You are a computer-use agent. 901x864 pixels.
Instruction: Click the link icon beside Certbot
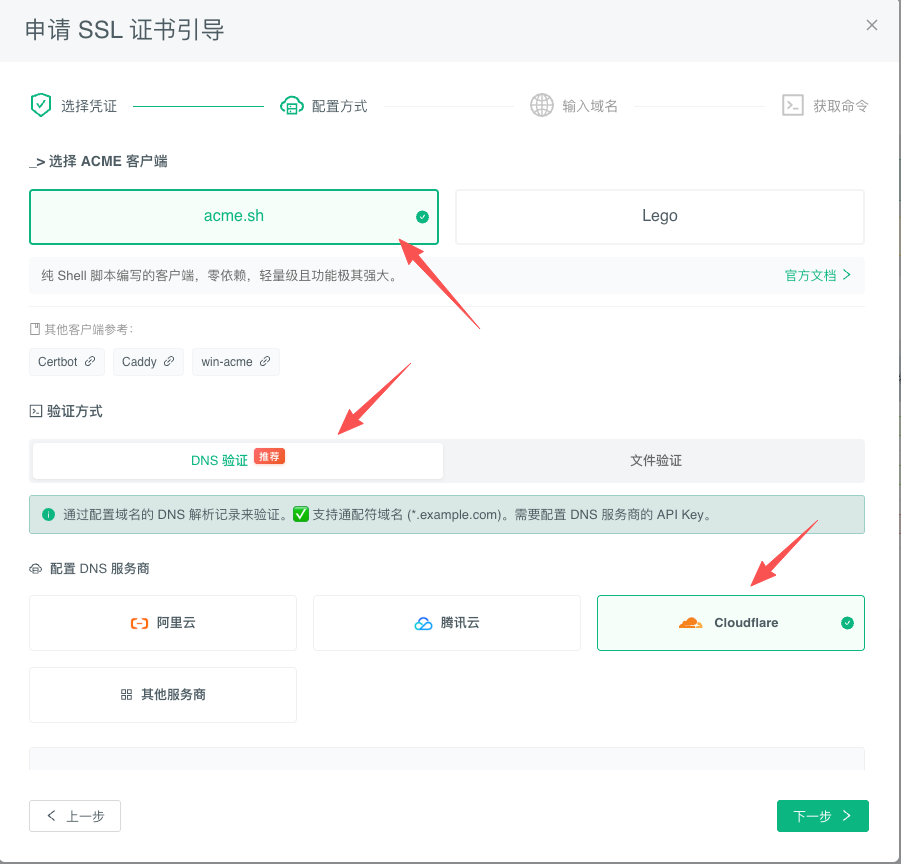[x=90, y=361]
